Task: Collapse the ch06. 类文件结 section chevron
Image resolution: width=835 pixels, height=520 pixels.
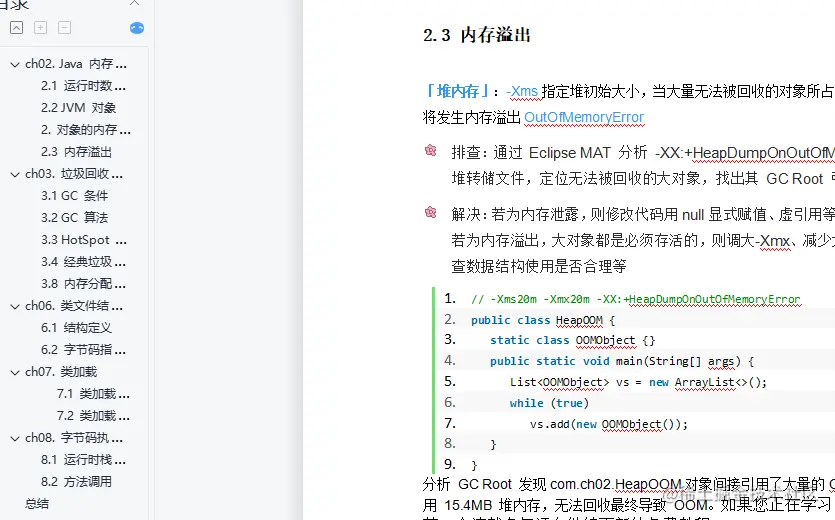Action: (15, 306)
